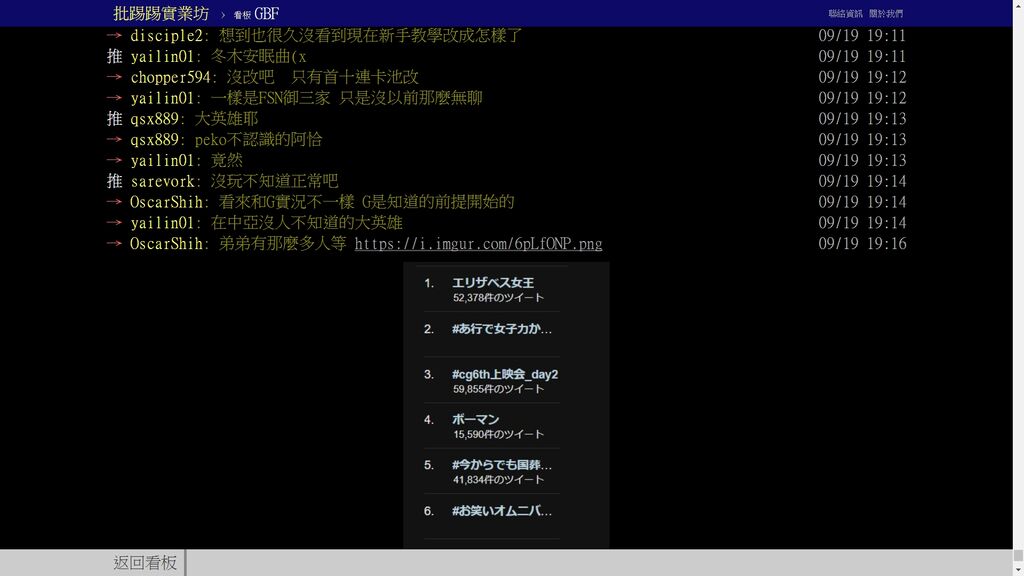Click the 41,834件のツイート count
The image size is (1024, 576).
click(498, 480)
